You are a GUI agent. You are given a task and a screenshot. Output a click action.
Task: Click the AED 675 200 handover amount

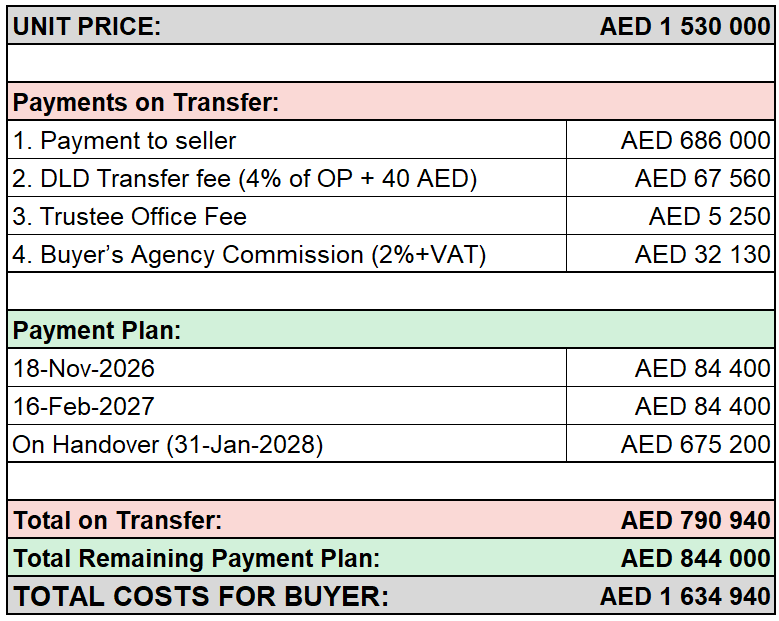tap(696, 444)
